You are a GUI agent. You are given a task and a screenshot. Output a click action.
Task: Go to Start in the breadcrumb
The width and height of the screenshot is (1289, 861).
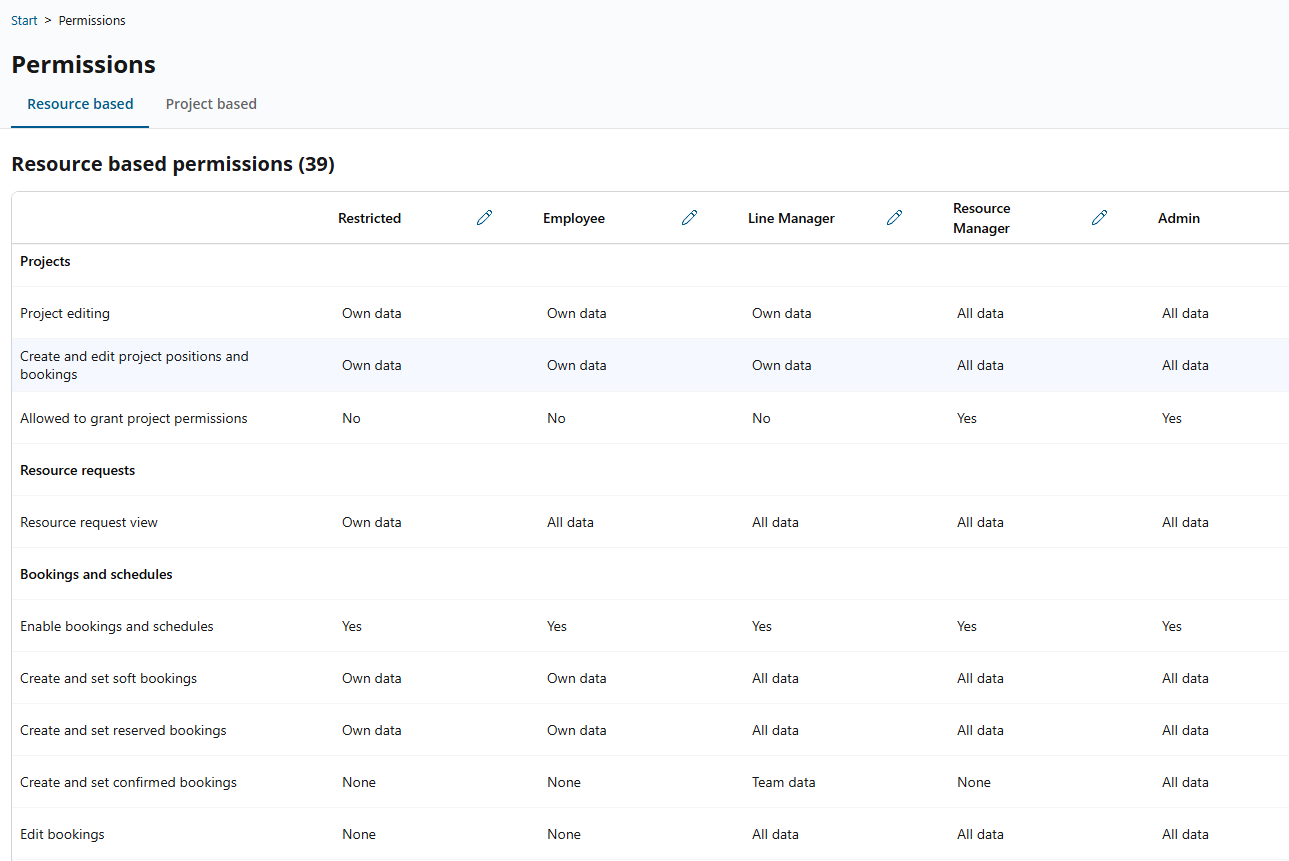24,20
